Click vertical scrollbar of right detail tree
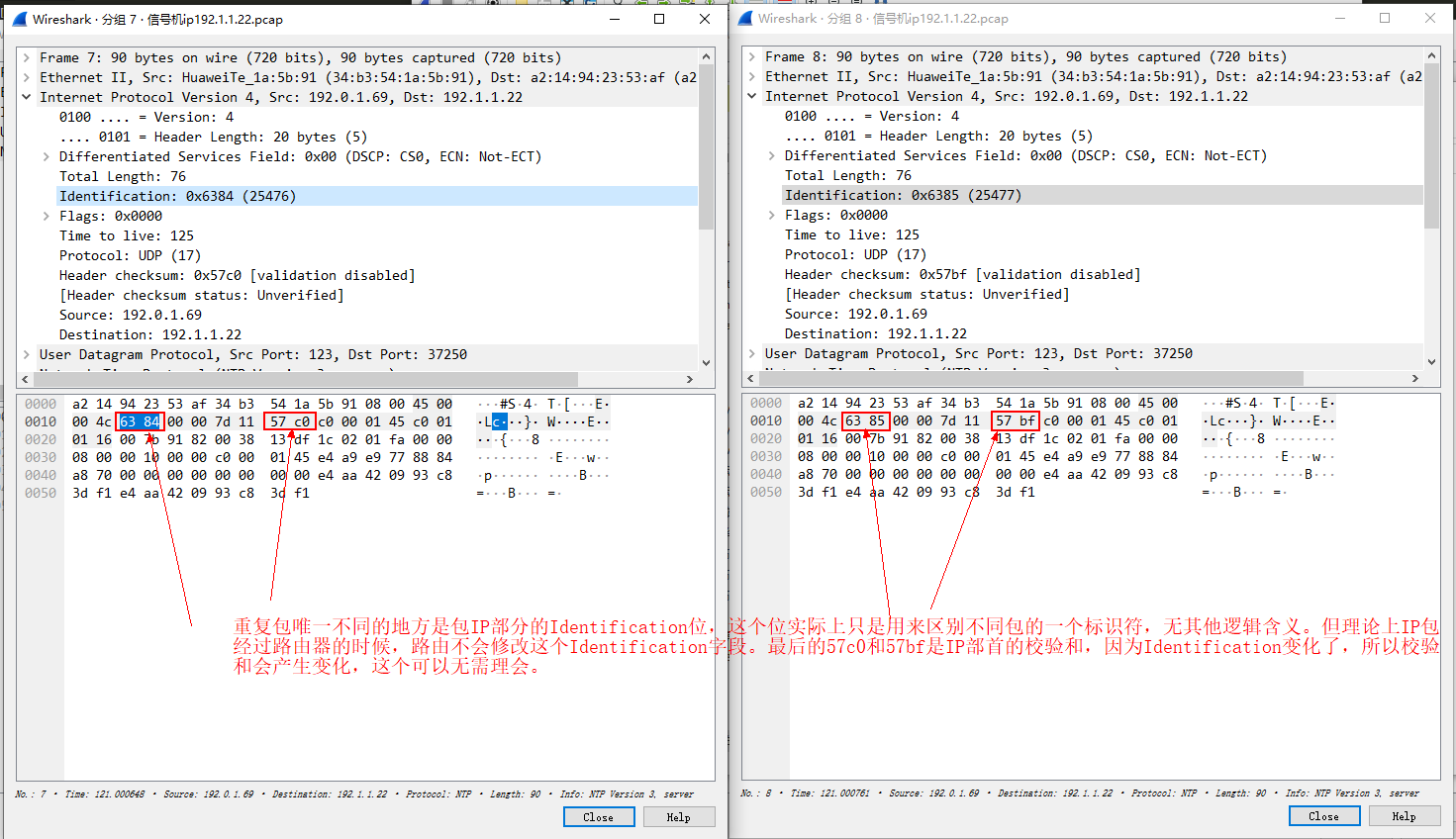This screenshot has width=1456, height=839. (x=1431, y=145)
